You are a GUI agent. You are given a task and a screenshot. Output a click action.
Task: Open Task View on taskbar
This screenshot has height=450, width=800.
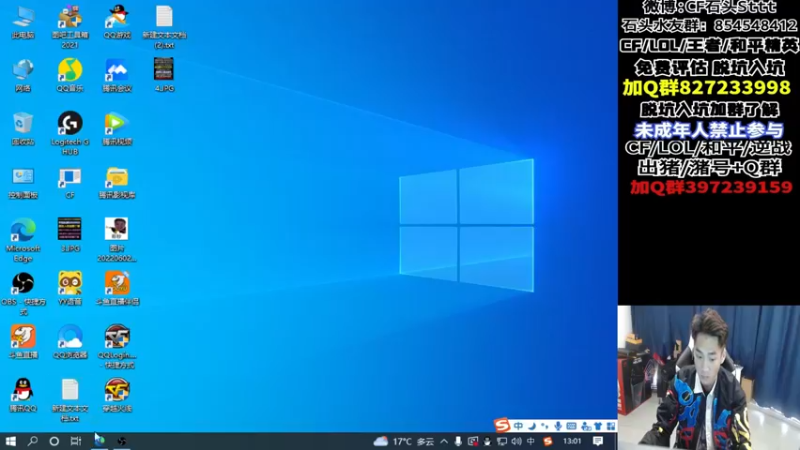[76, 441]
